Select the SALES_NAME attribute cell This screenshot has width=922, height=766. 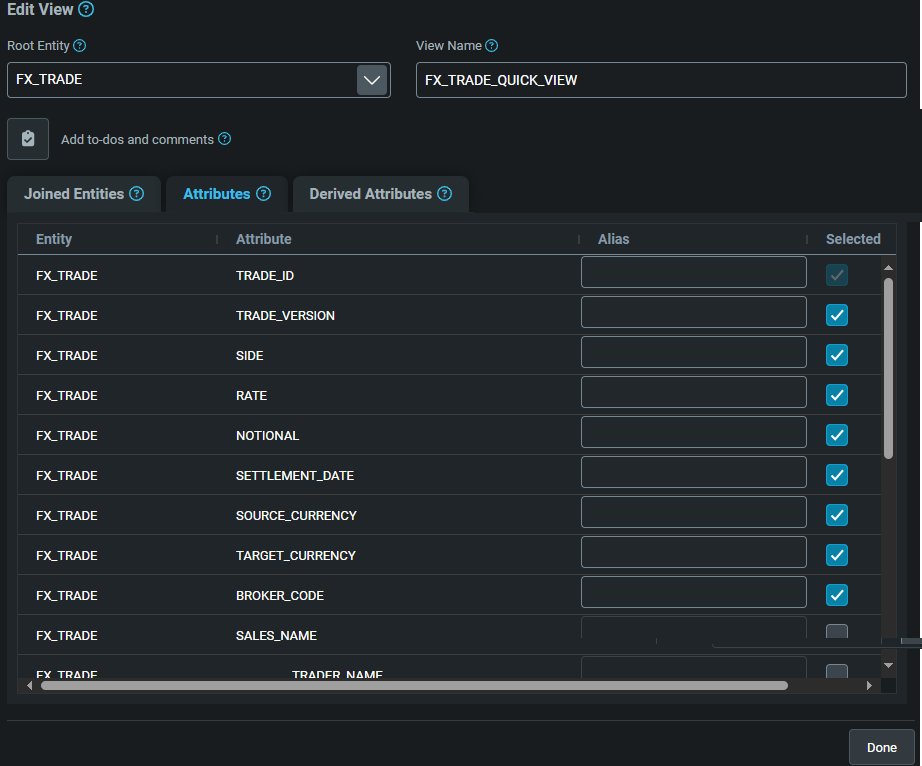pos(276,635)
